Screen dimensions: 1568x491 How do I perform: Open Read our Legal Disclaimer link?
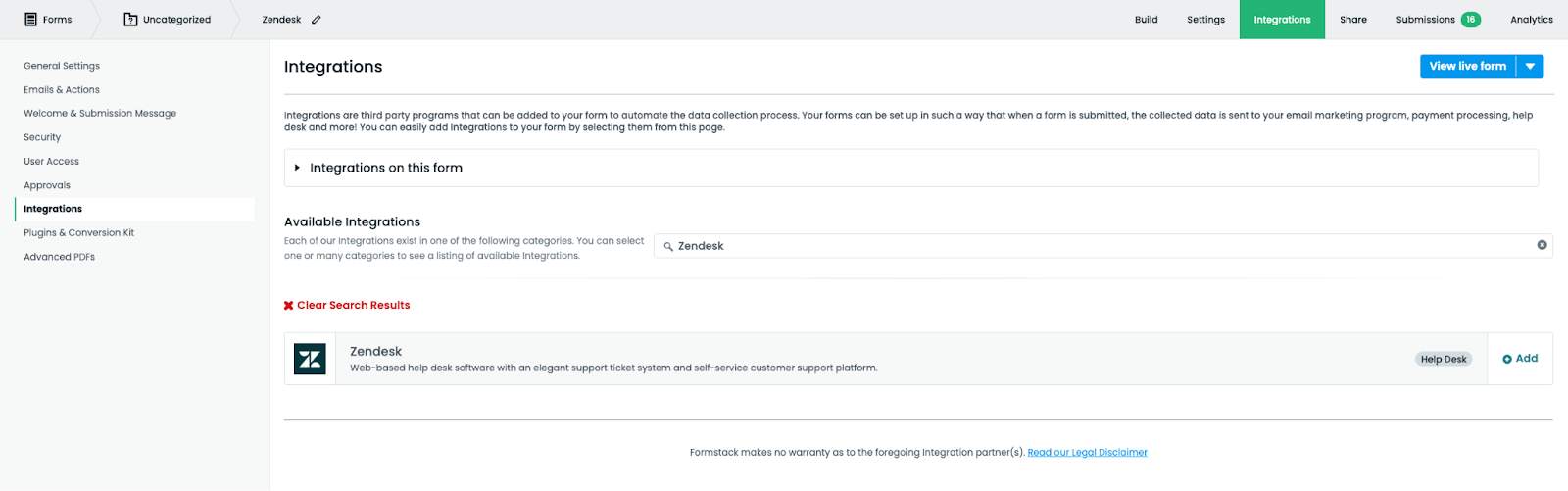point(1087,453)
